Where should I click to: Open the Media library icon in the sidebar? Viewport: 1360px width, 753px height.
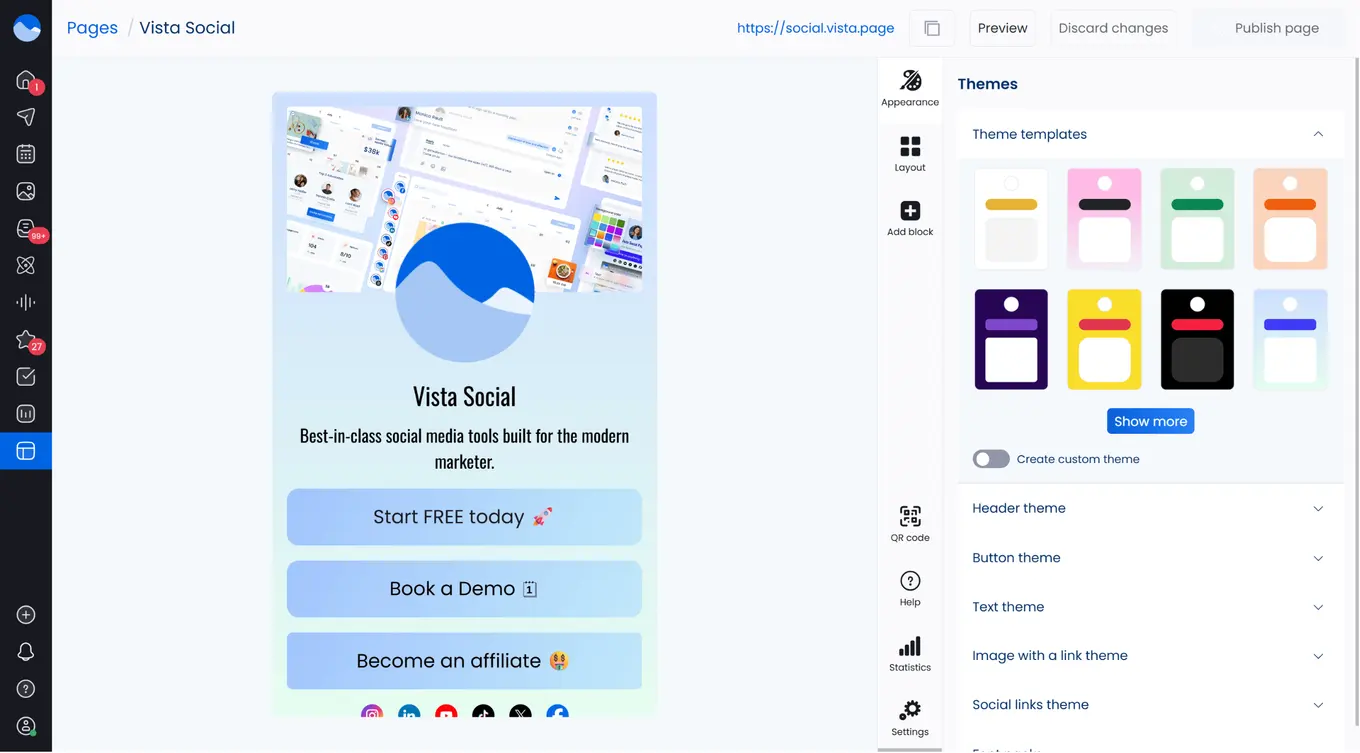point(25,190)
